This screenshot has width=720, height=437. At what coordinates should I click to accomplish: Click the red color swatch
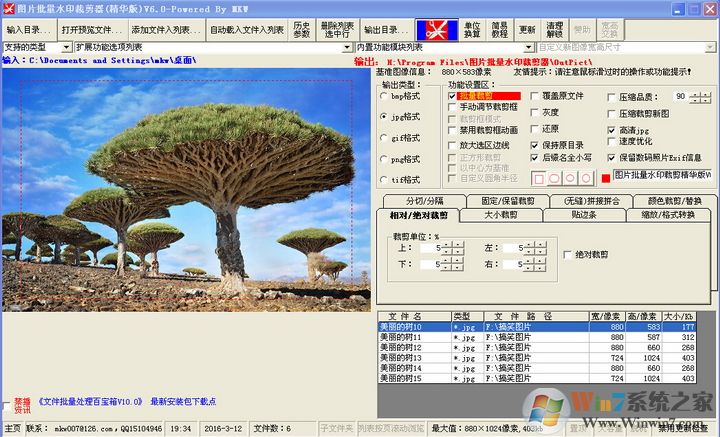point(605,178)
